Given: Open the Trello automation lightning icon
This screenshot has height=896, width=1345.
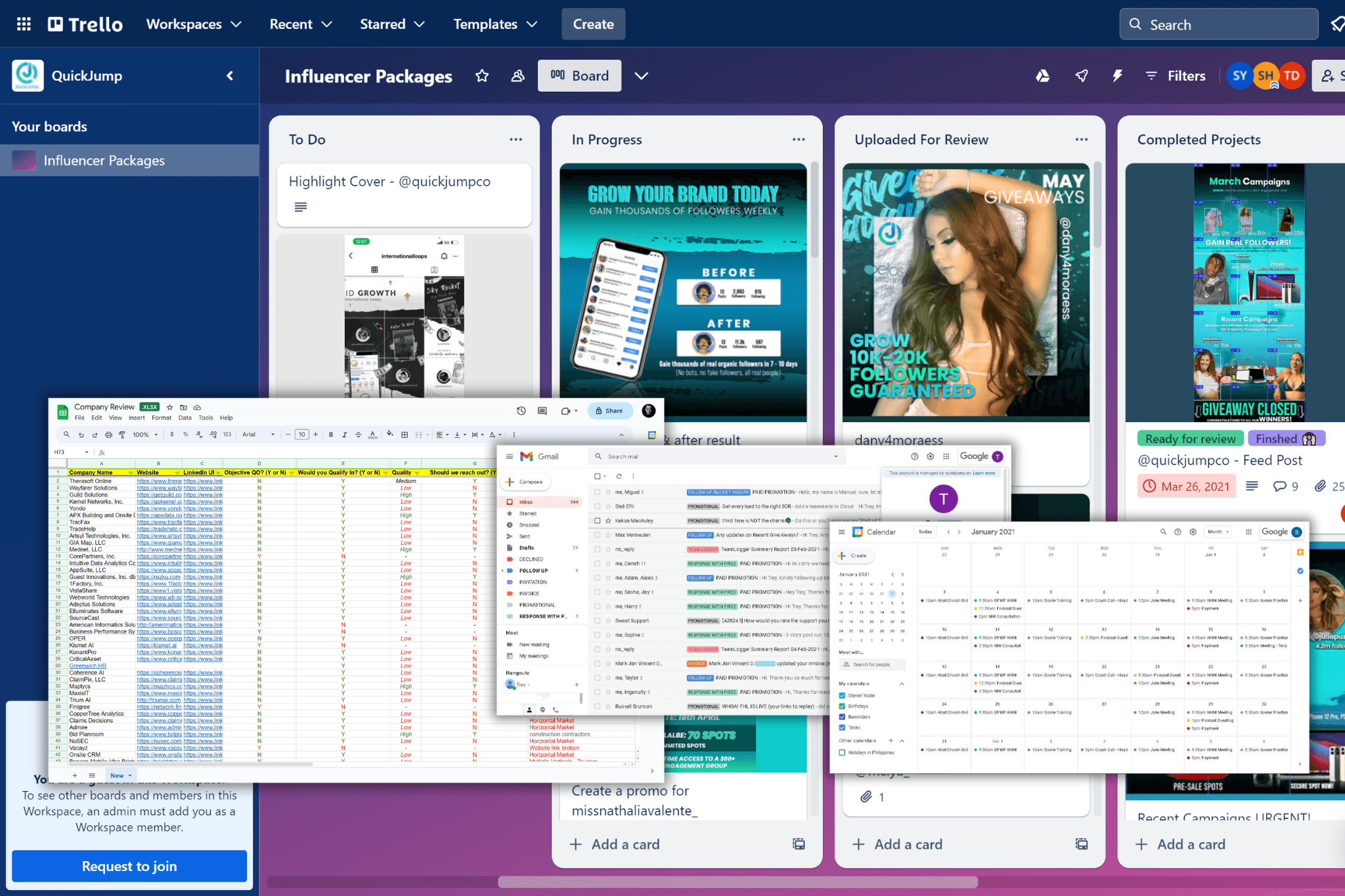Looking at the screenshot, I should (1117, 76).
